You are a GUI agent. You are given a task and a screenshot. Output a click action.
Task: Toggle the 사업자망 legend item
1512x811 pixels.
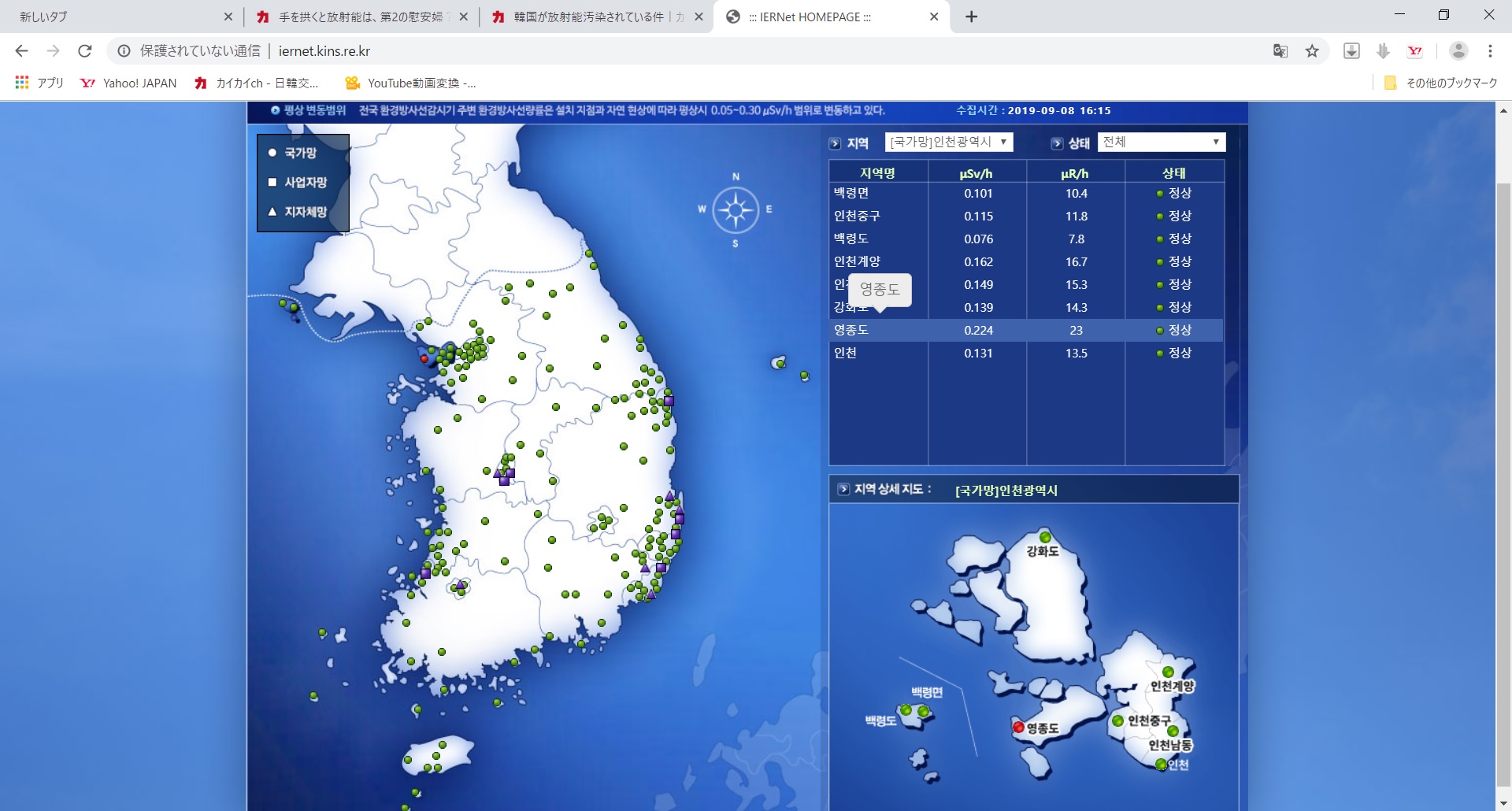click(x=305, y=182)
